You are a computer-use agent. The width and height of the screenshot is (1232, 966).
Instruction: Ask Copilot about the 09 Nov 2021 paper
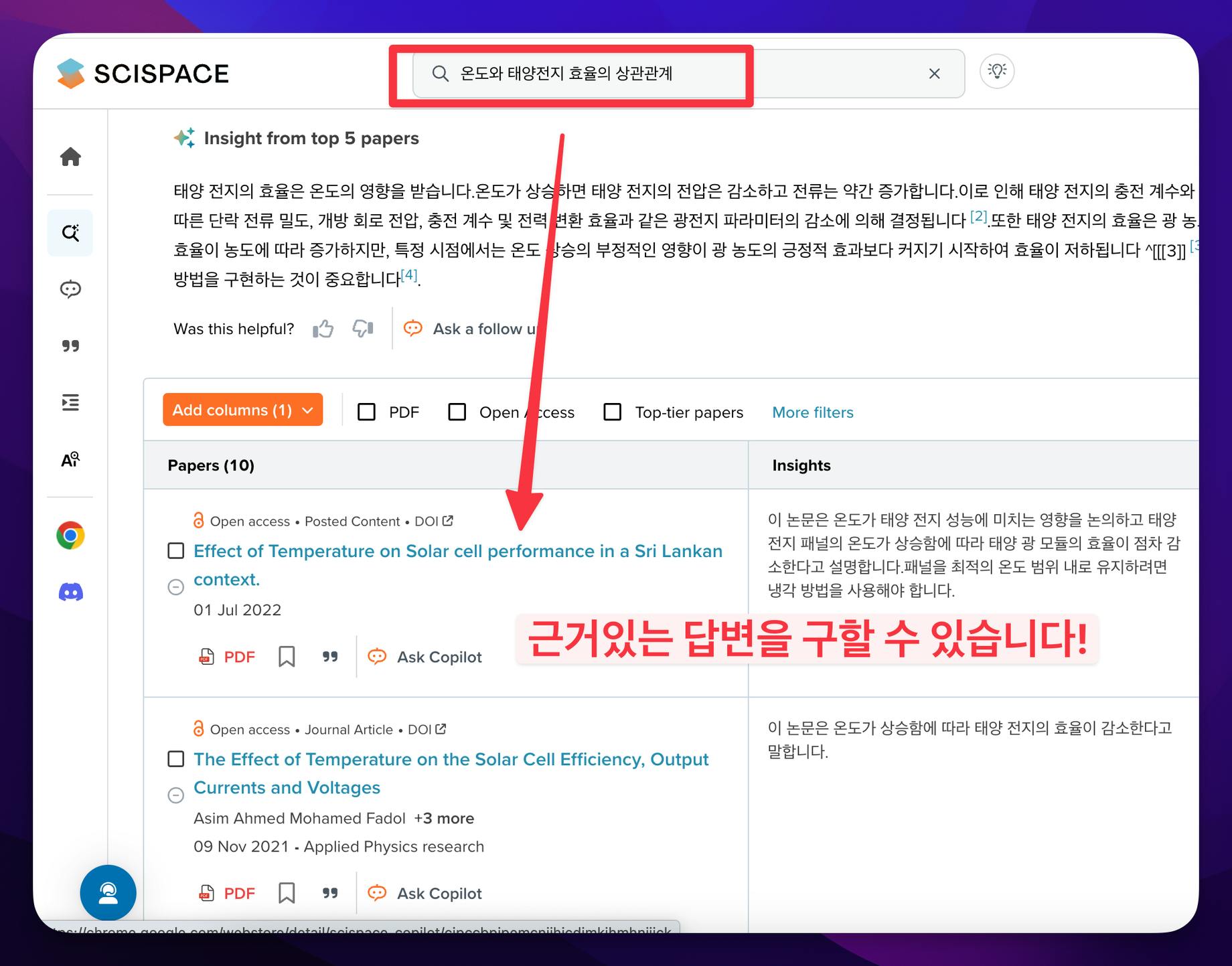click(425, 893)
